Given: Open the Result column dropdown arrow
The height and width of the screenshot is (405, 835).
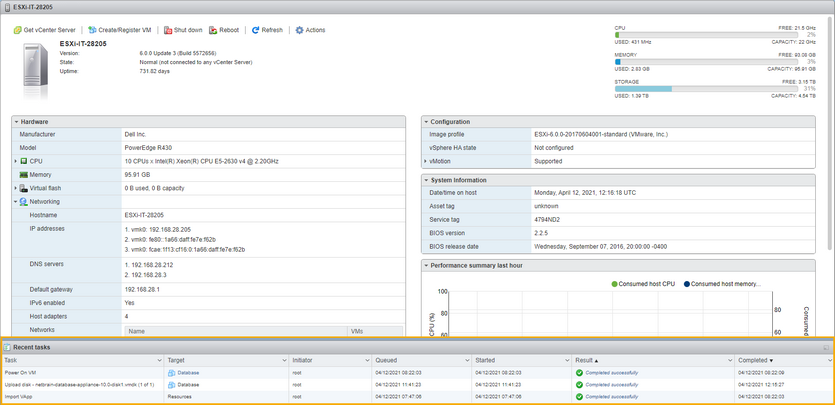Looking at the screenshot, I should point(730,361).
